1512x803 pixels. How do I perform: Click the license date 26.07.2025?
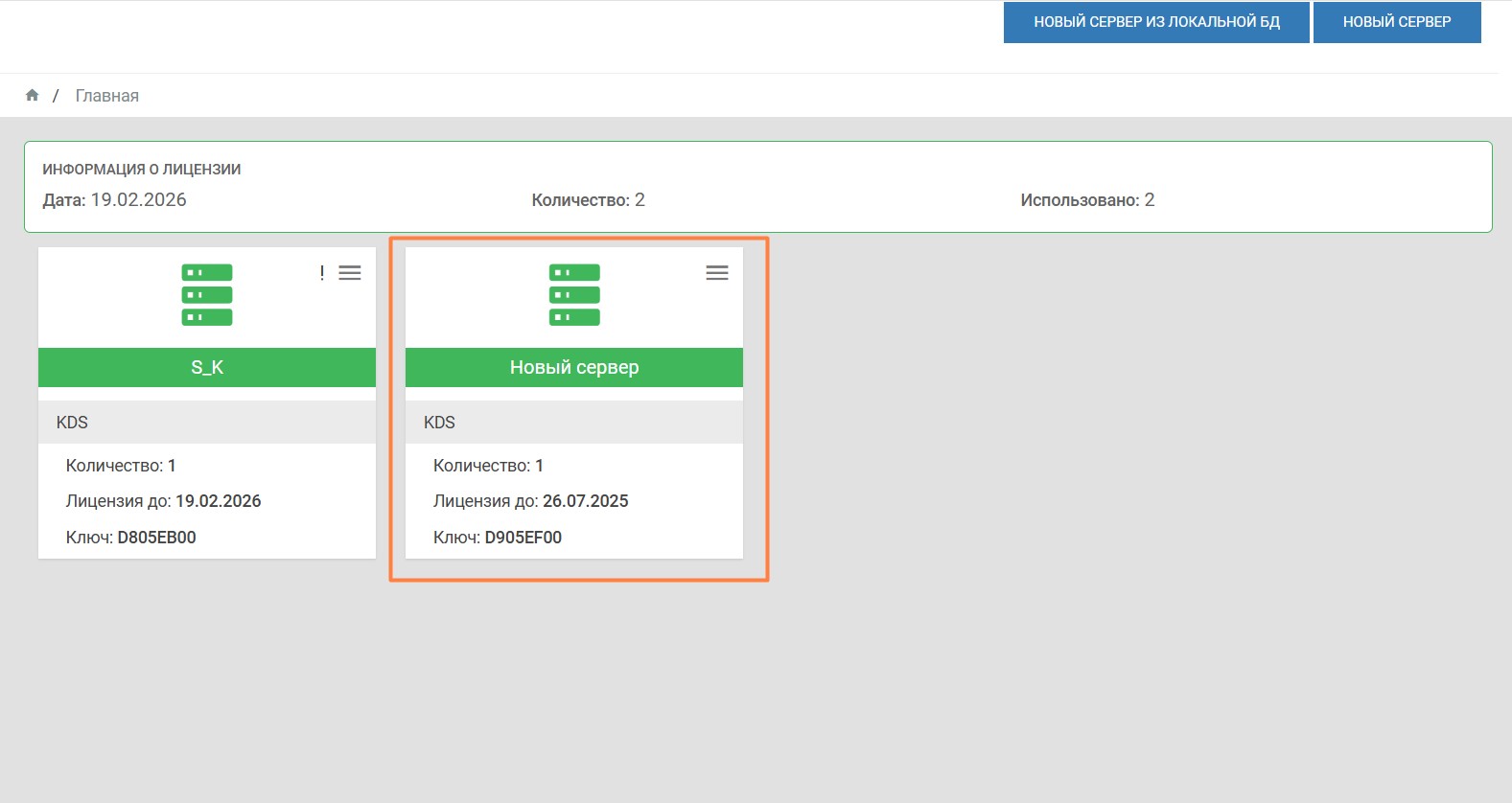[x=585, y=501]
